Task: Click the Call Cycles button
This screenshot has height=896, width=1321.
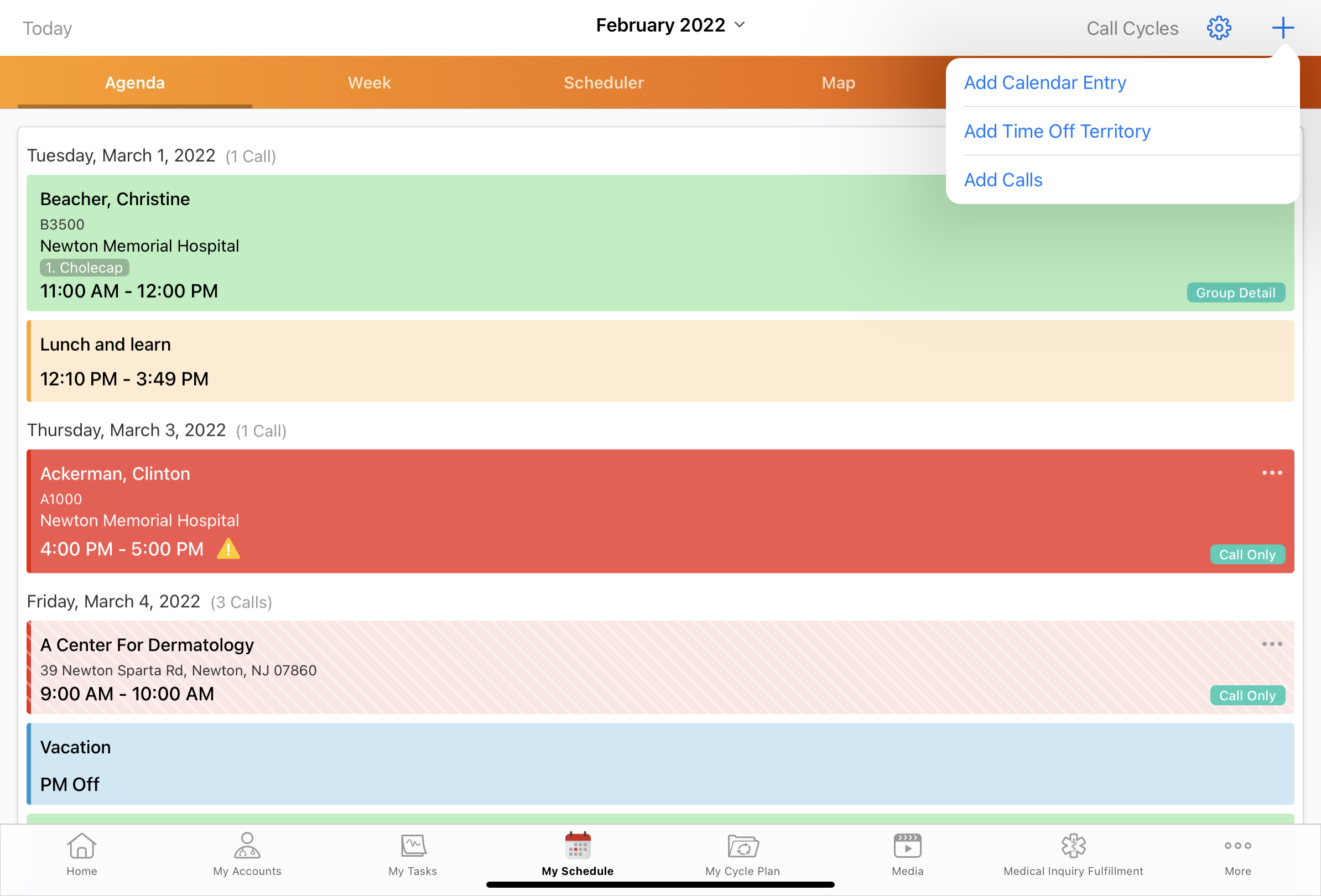Action: click(1132, 28)
